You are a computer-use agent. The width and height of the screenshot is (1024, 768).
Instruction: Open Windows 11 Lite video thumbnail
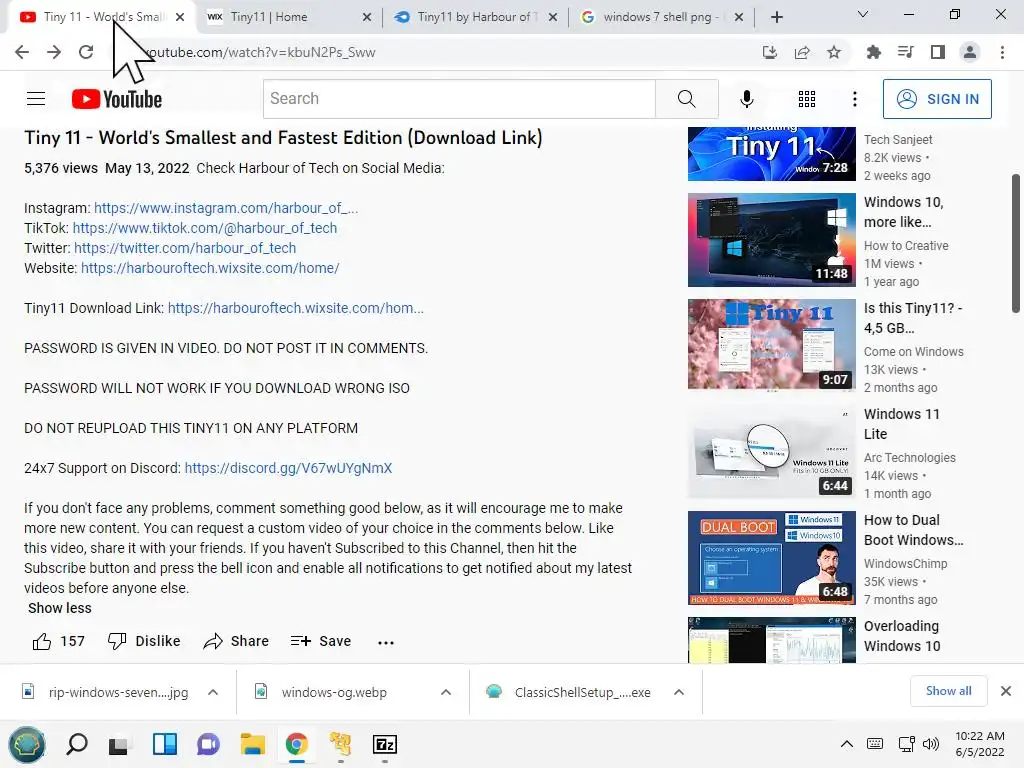click(x=771, y=451)
